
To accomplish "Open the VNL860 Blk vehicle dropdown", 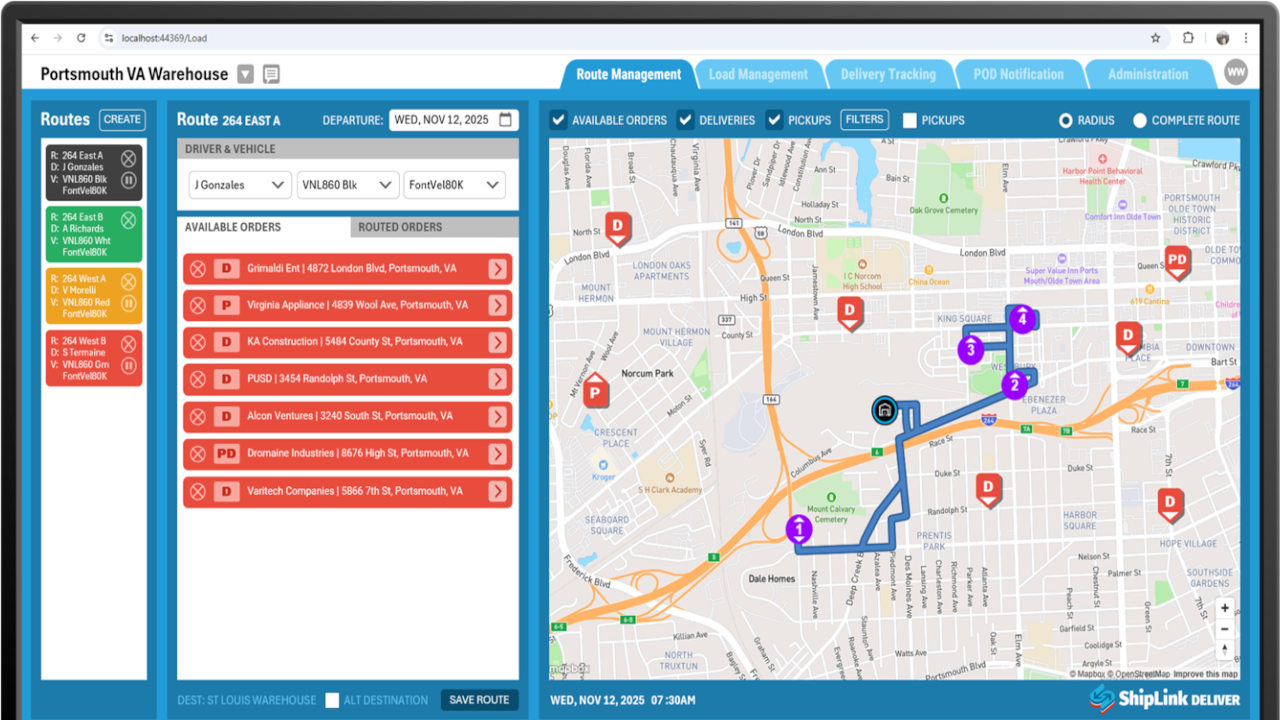I will pos(347,185).
